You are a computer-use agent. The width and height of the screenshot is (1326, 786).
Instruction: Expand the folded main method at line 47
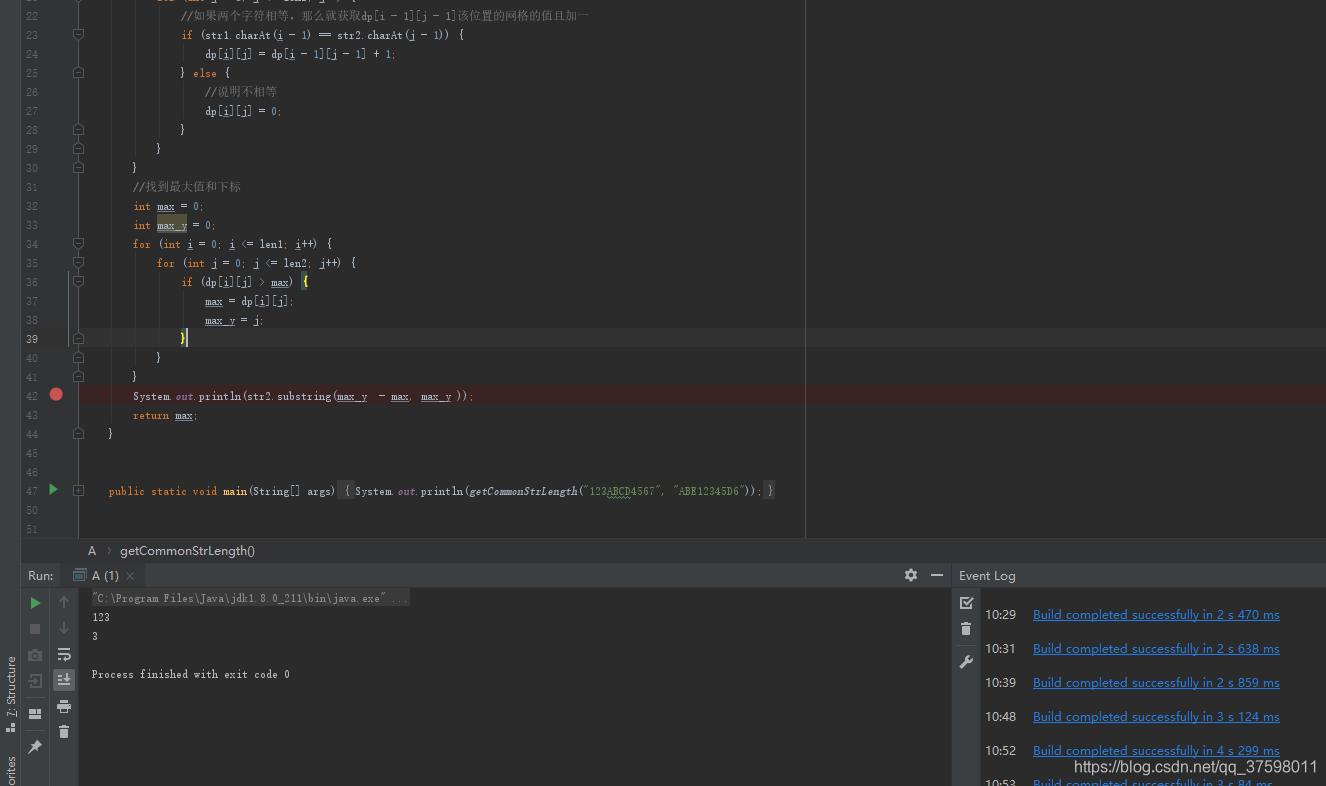click(78, 490)
